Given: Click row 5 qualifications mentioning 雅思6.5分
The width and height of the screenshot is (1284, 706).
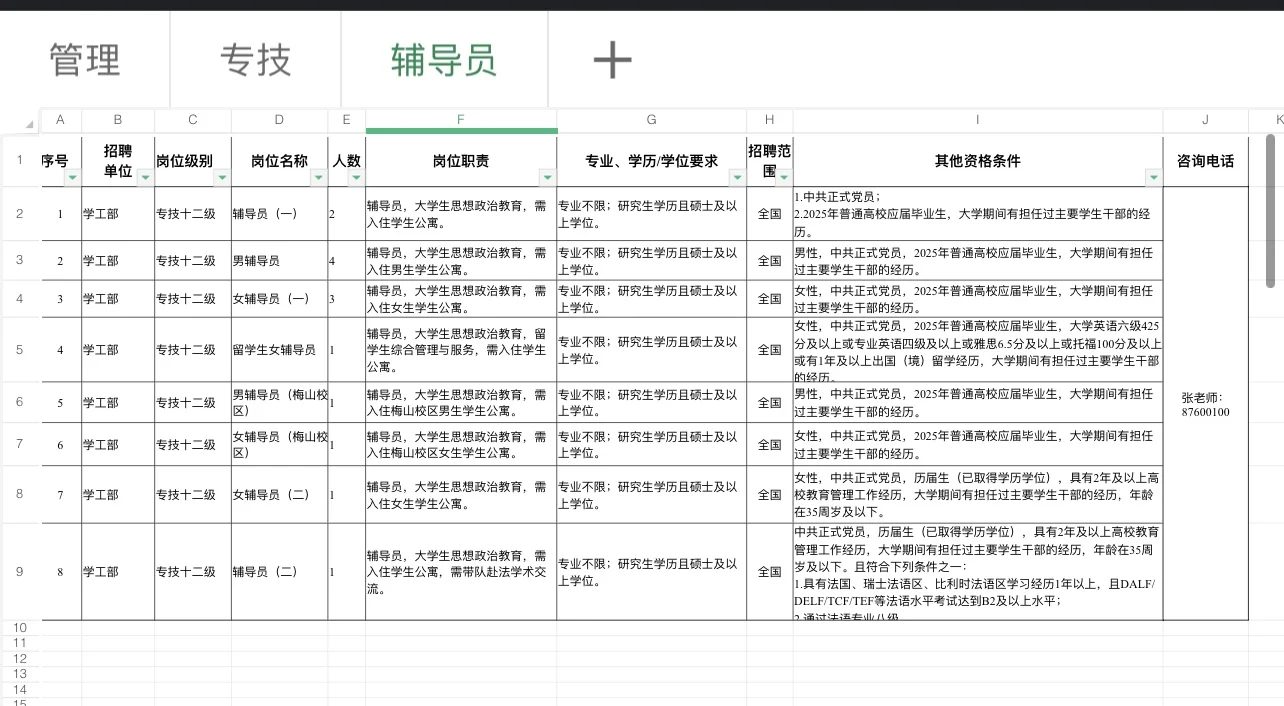Looking at the screenshot, I should pyautogui.click(x=978, y=349).
